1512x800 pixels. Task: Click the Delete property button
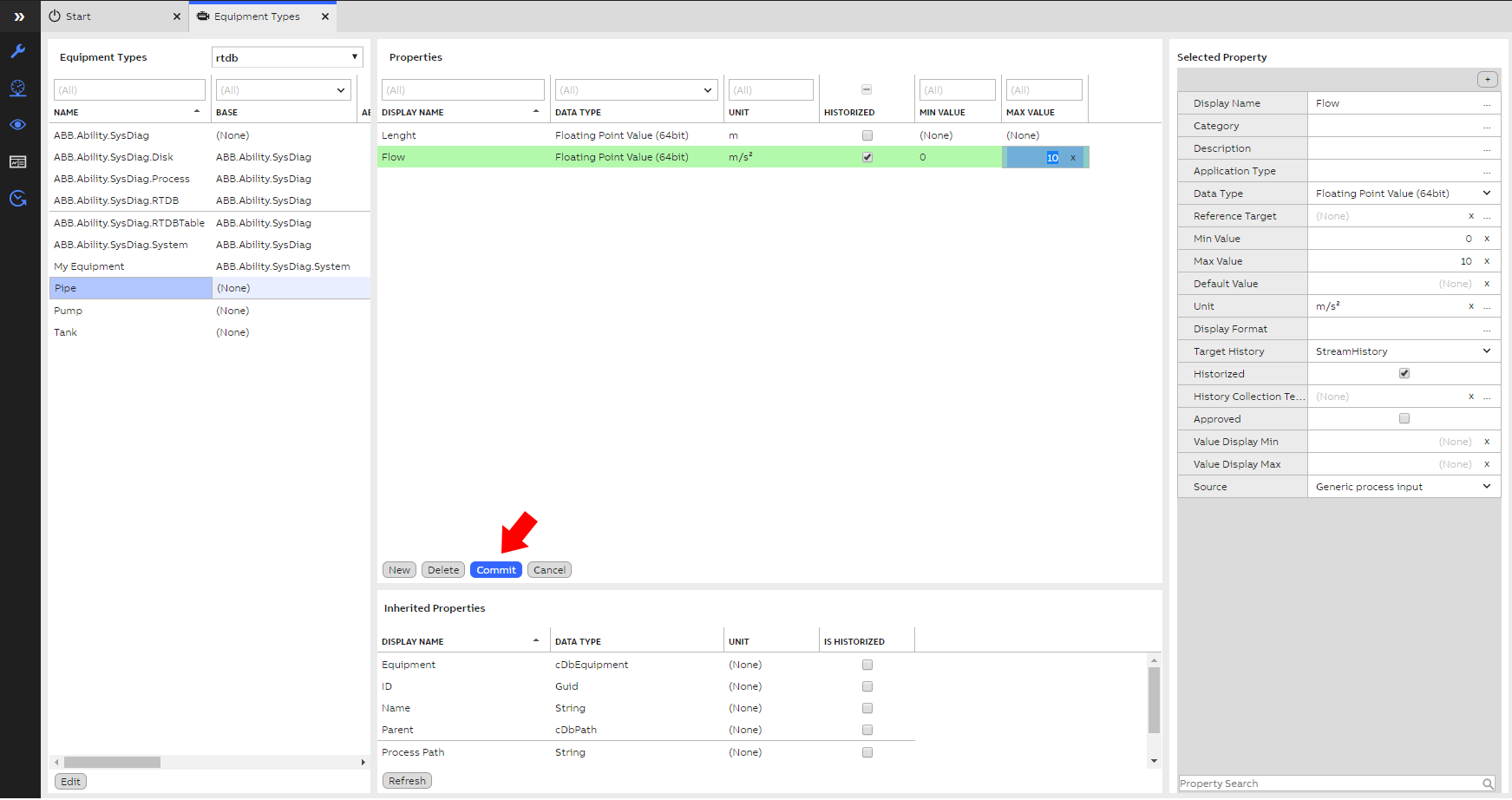pos(443,570)
